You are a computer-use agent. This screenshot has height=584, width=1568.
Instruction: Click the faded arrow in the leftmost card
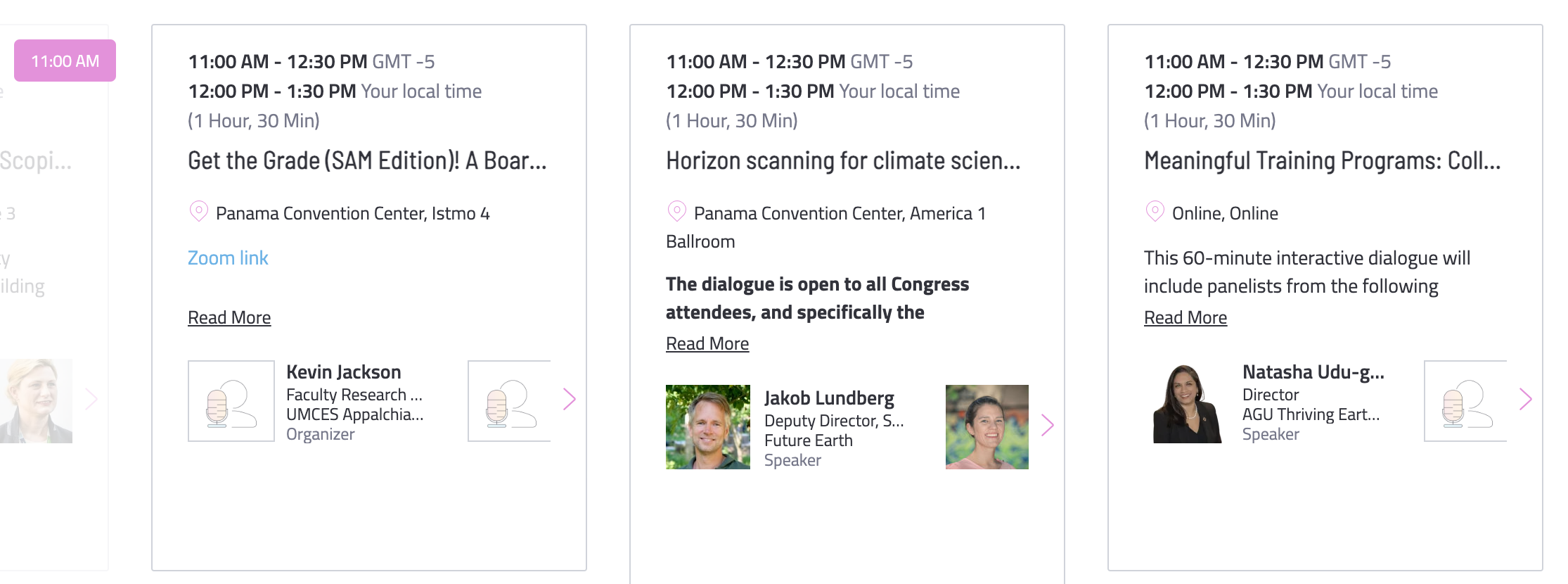(x=91, y=400)
